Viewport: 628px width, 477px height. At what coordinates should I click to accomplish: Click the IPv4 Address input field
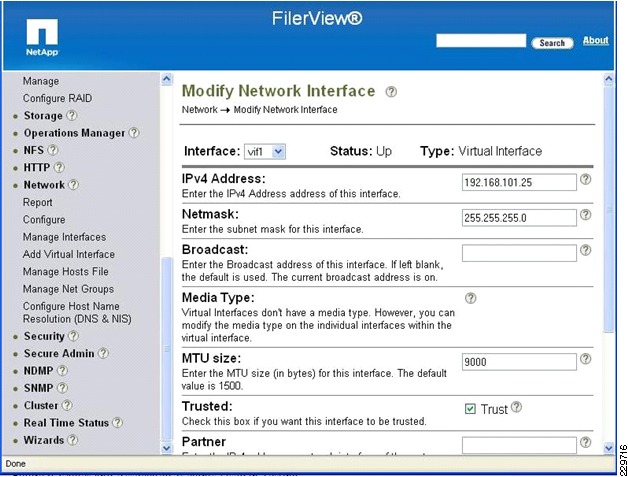point(519,182)
